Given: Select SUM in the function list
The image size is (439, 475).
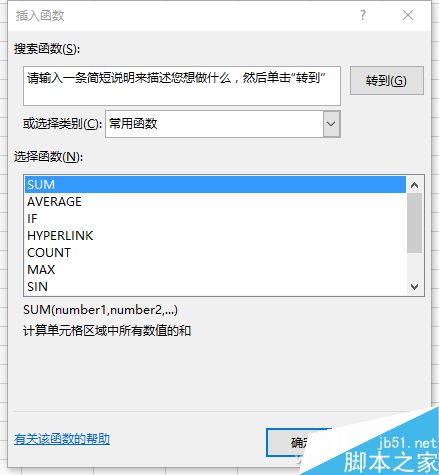Looking at the screenshot, I should (215, 185).
